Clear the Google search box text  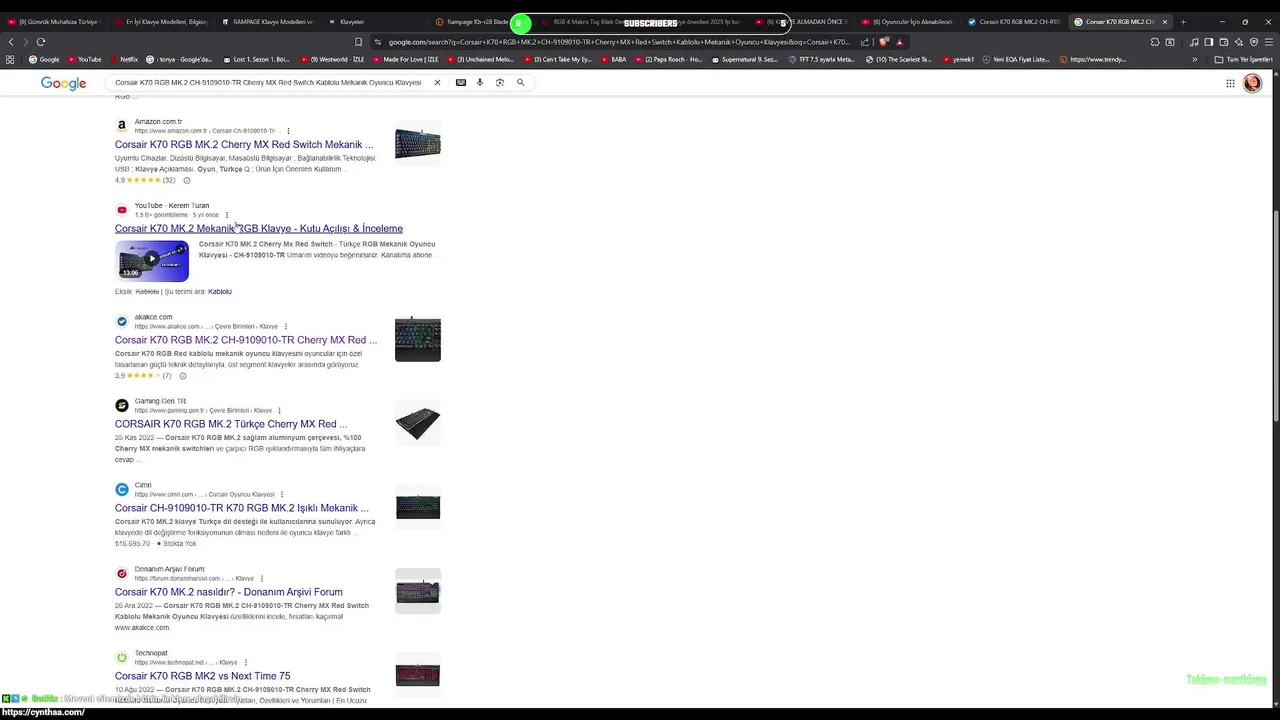coord(437,82)
